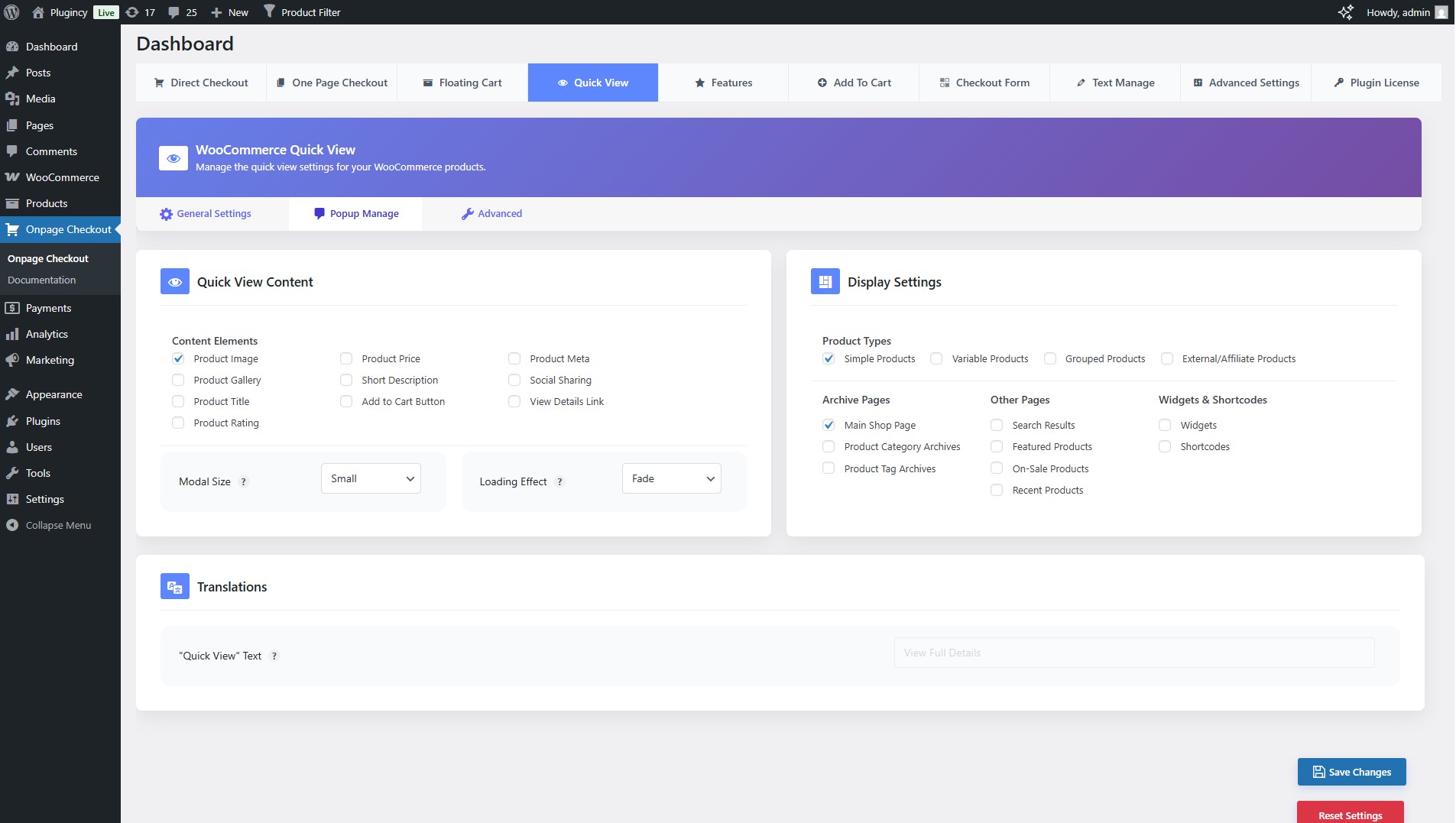This screenshot has width=1456, height=823.
Task: Expand the New menu in admin bar
Action: [x=229, y=11]
